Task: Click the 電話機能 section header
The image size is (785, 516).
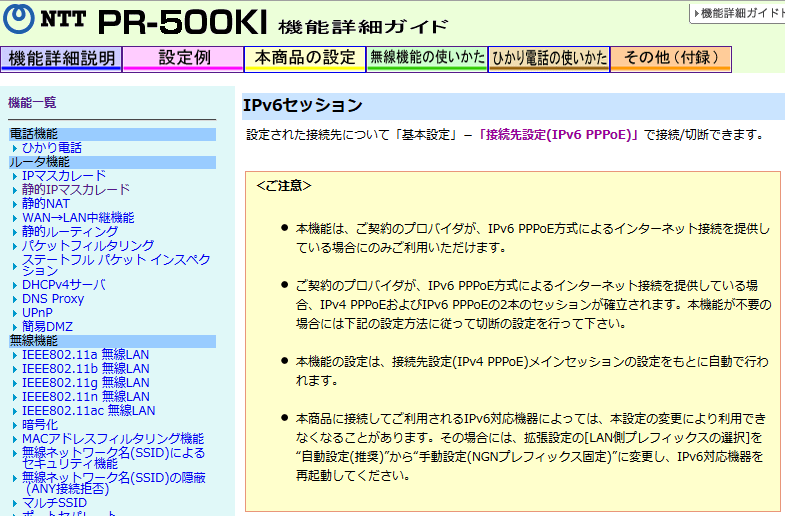Action: pos(112,134)
